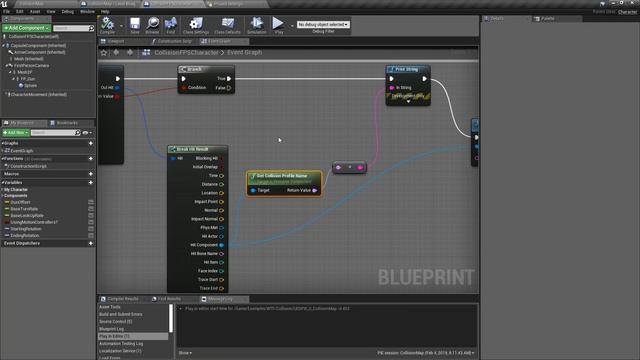This screenshot has width=640, height=360.
Task: Click the graph breadcrumb grid icon
Action: [x=146, y=52]
